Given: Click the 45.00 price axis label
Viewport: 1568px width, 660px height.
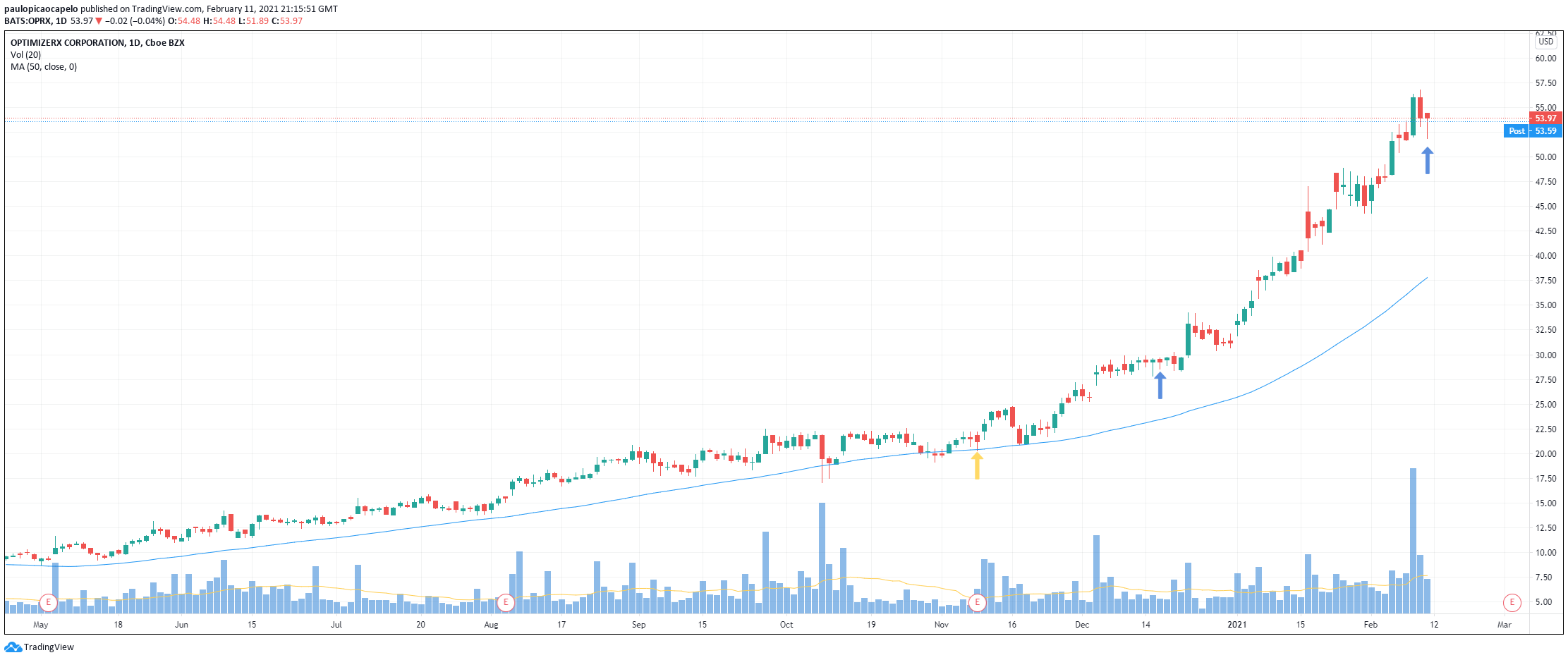Looking at the screenshot, I should click(1546, 207).
